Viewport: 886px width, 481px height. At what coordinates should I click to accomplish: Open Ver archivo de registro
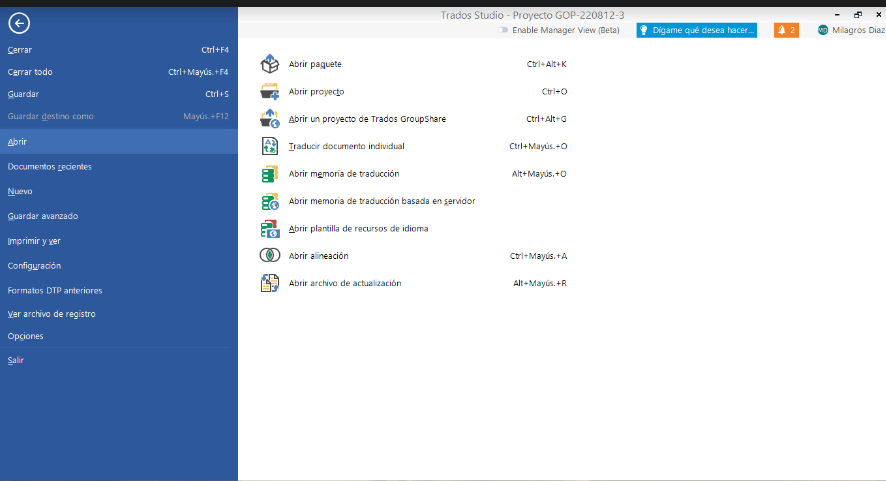pyautogui.click(x=119, y=314)
